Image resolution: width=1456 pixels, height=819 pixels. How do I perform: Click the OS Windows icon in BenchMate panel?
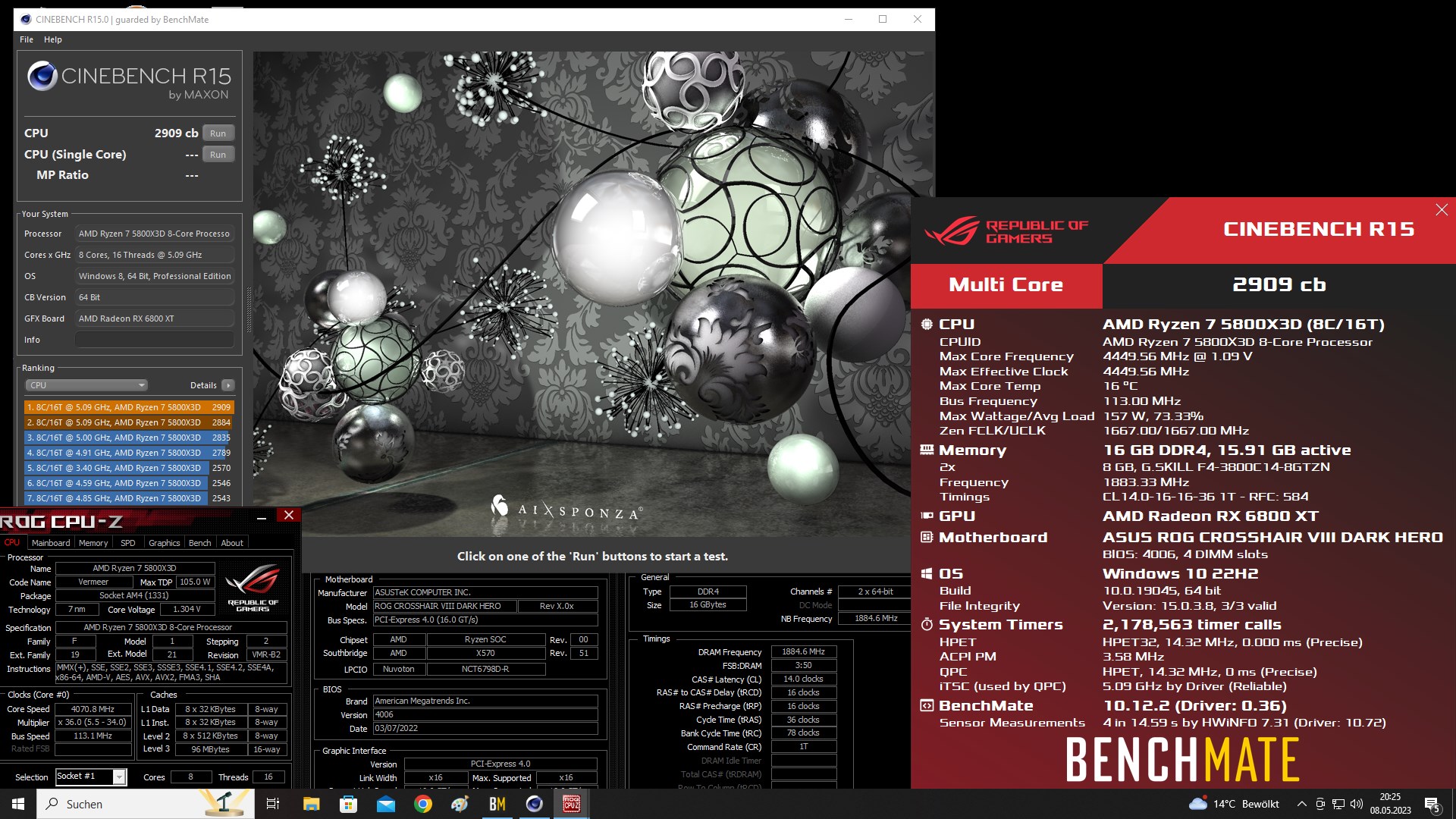click(927, 574)
